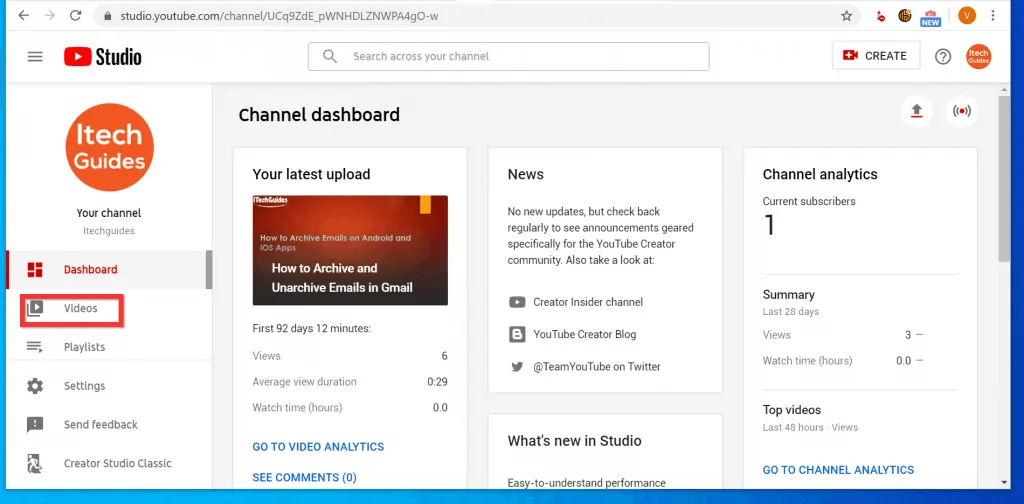Reload the page with the refresh icon

coord(76,16)
